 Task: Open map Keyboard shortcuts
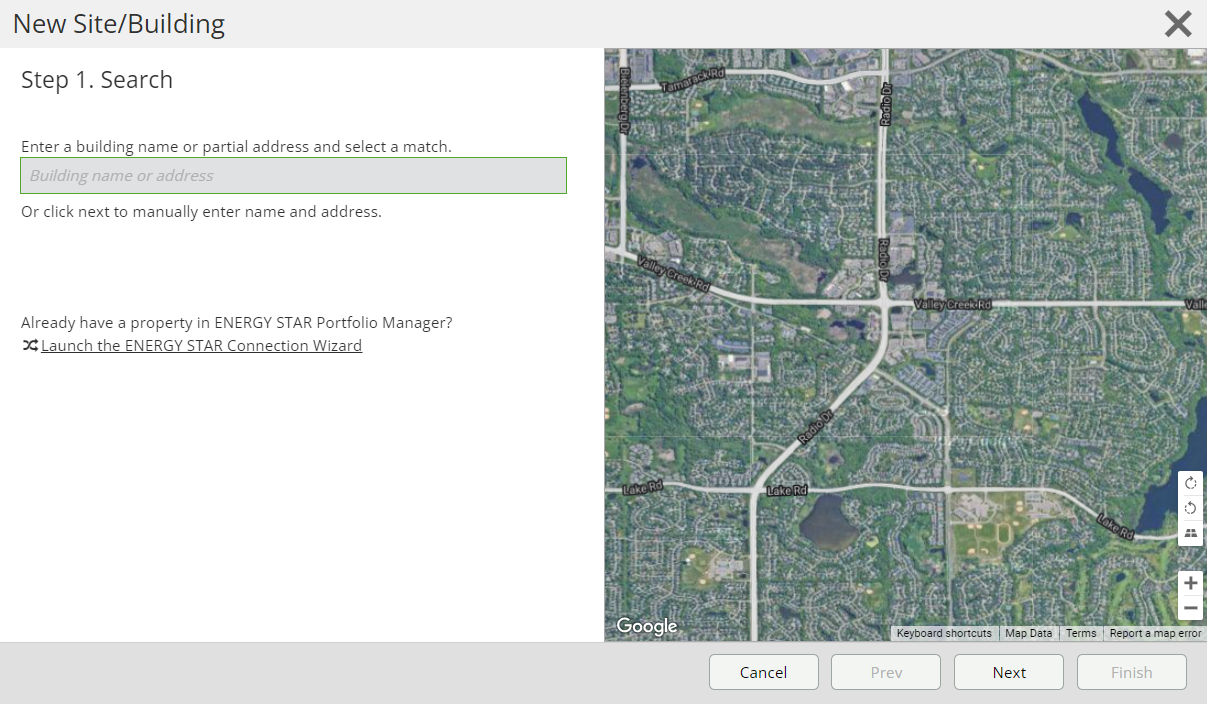(x=943, y=633)
